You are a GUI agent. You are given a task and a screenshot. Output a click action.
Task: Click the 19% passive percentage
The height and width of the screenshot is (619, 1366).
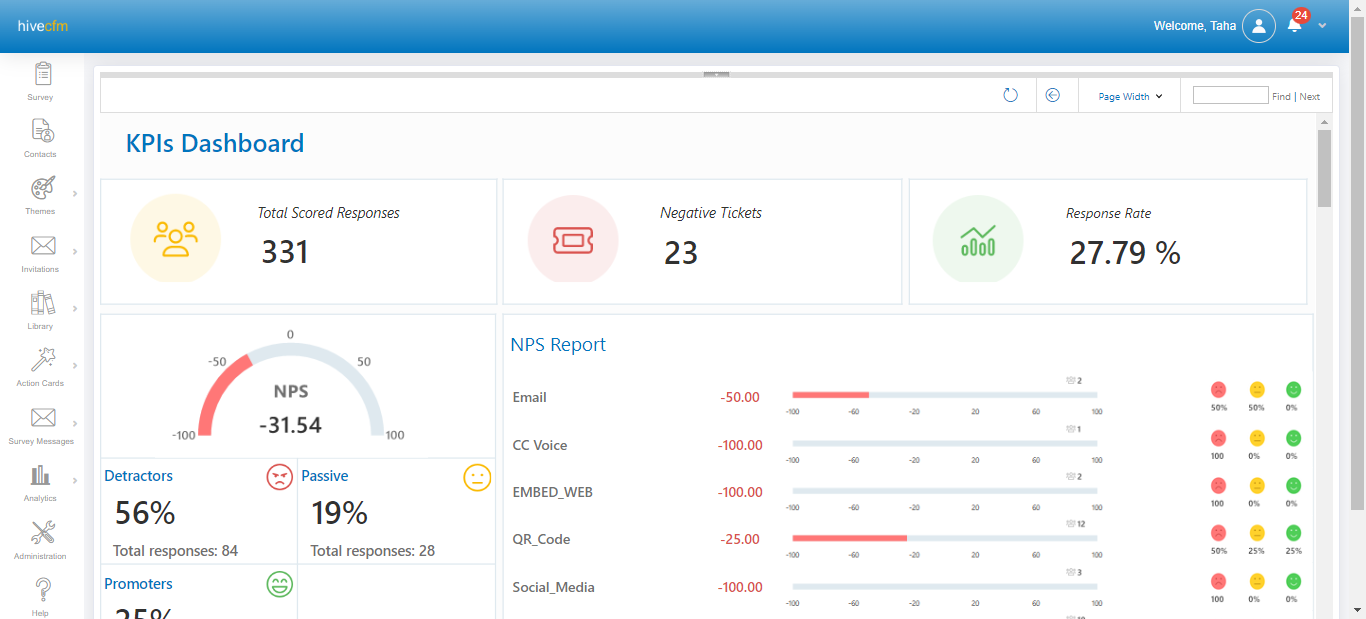coord(340,513)
